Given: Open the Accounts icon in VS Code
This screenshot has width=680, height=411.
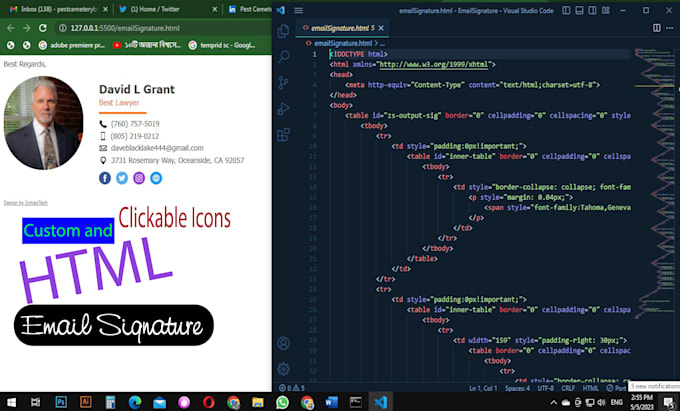Looking at the screenshot, I should 284,343.
